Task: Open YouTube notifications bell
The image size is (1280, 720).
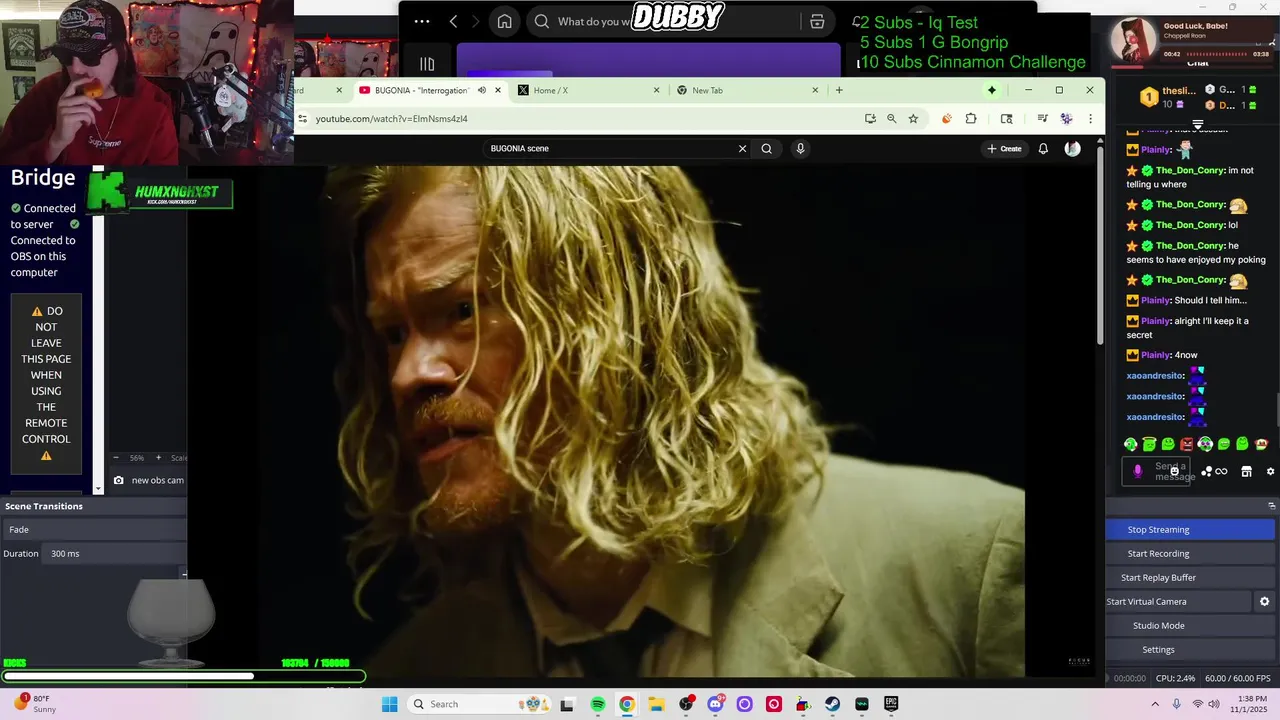Action: click(x=1043, y=149)
